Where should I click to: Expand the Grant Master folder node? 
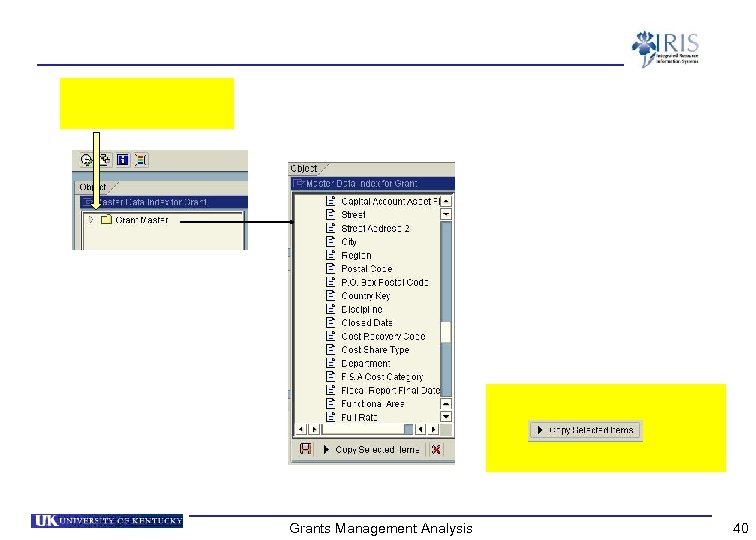click(x=91, y=219)
